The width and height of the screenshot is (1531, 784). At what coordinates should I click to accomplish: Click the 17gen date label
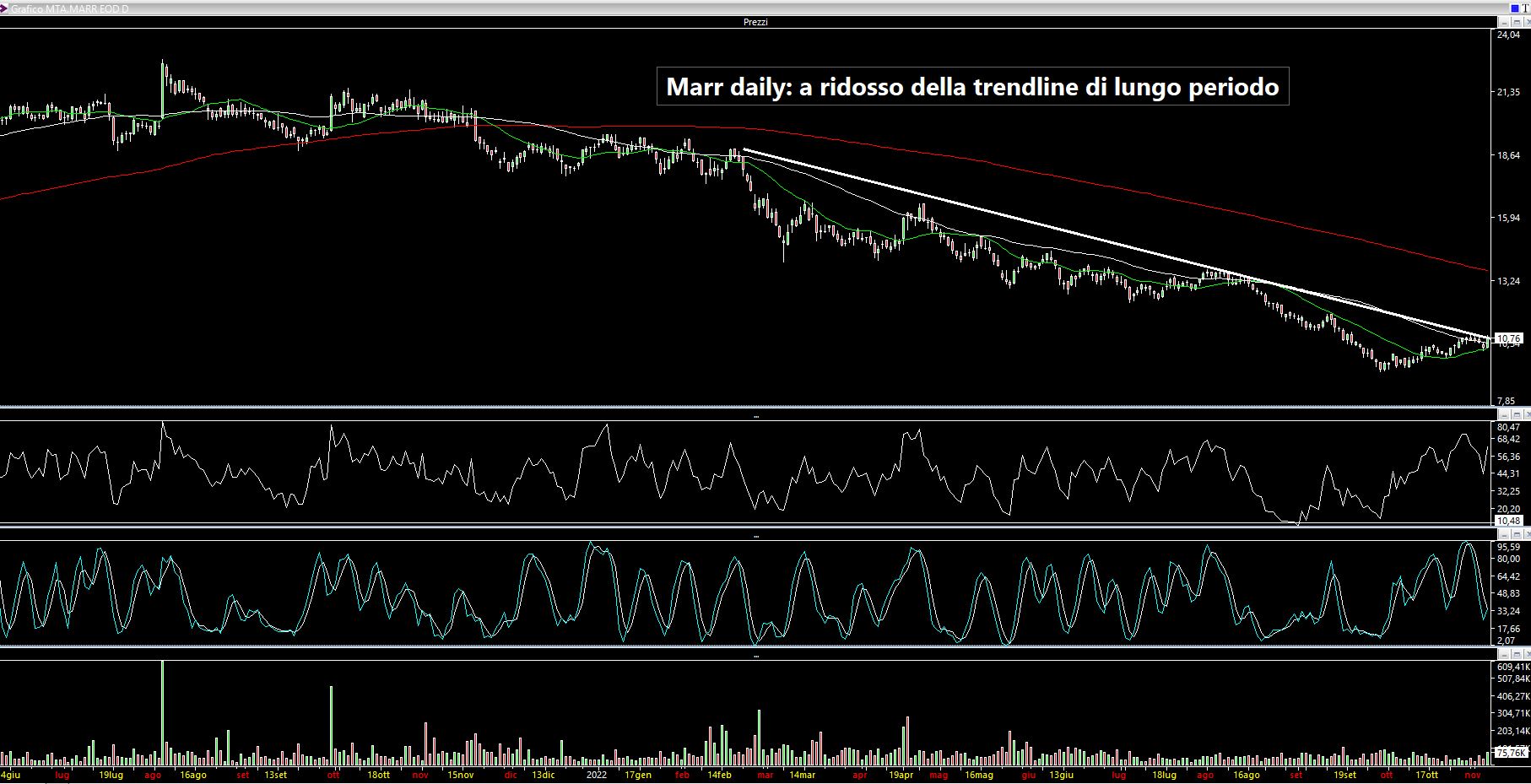coord(638,775)
